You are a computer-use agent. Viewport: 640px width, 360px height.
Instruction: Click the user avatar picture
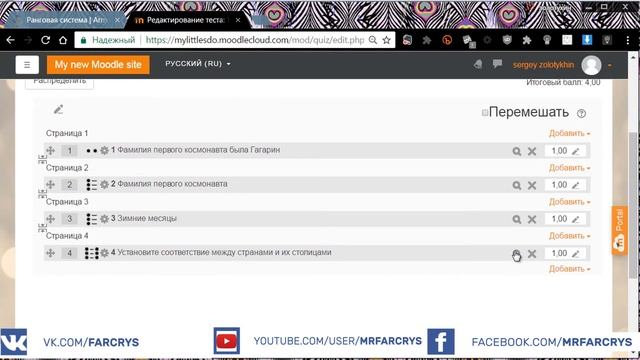[x=591, y=65]
